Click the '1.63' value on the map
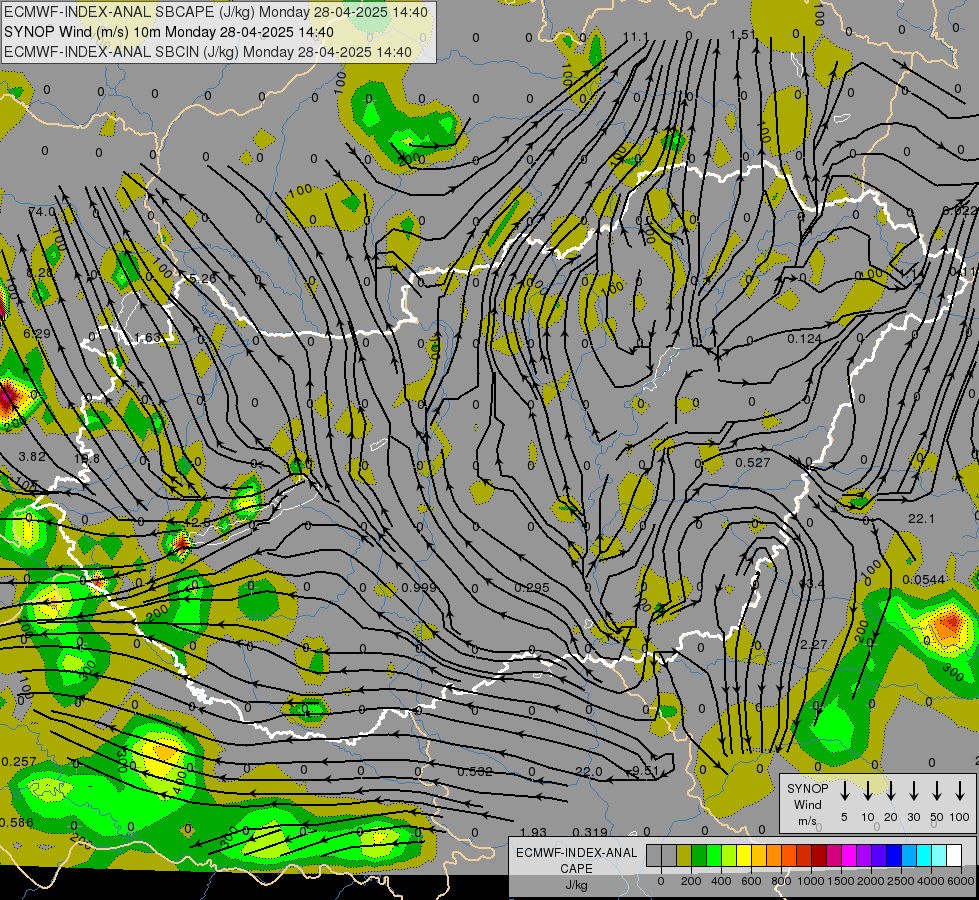 pos(147,338)
